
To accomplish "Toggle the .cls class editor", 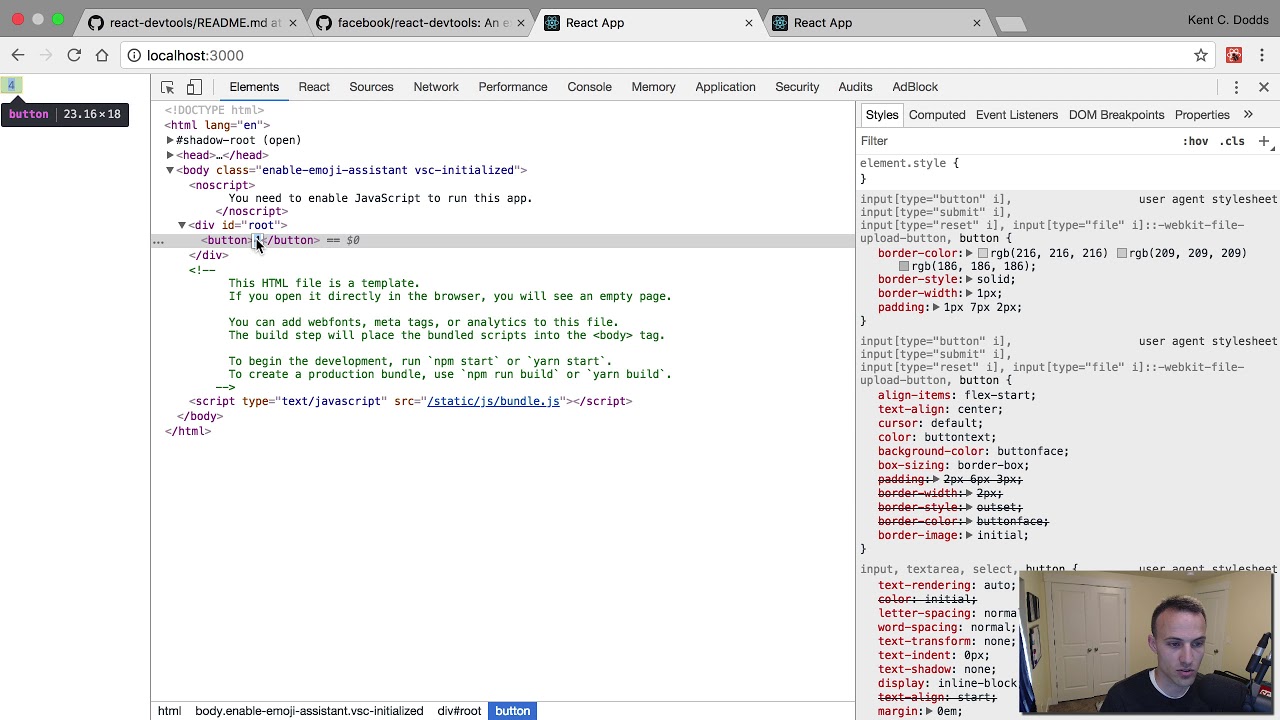I will coord(1233,141).
